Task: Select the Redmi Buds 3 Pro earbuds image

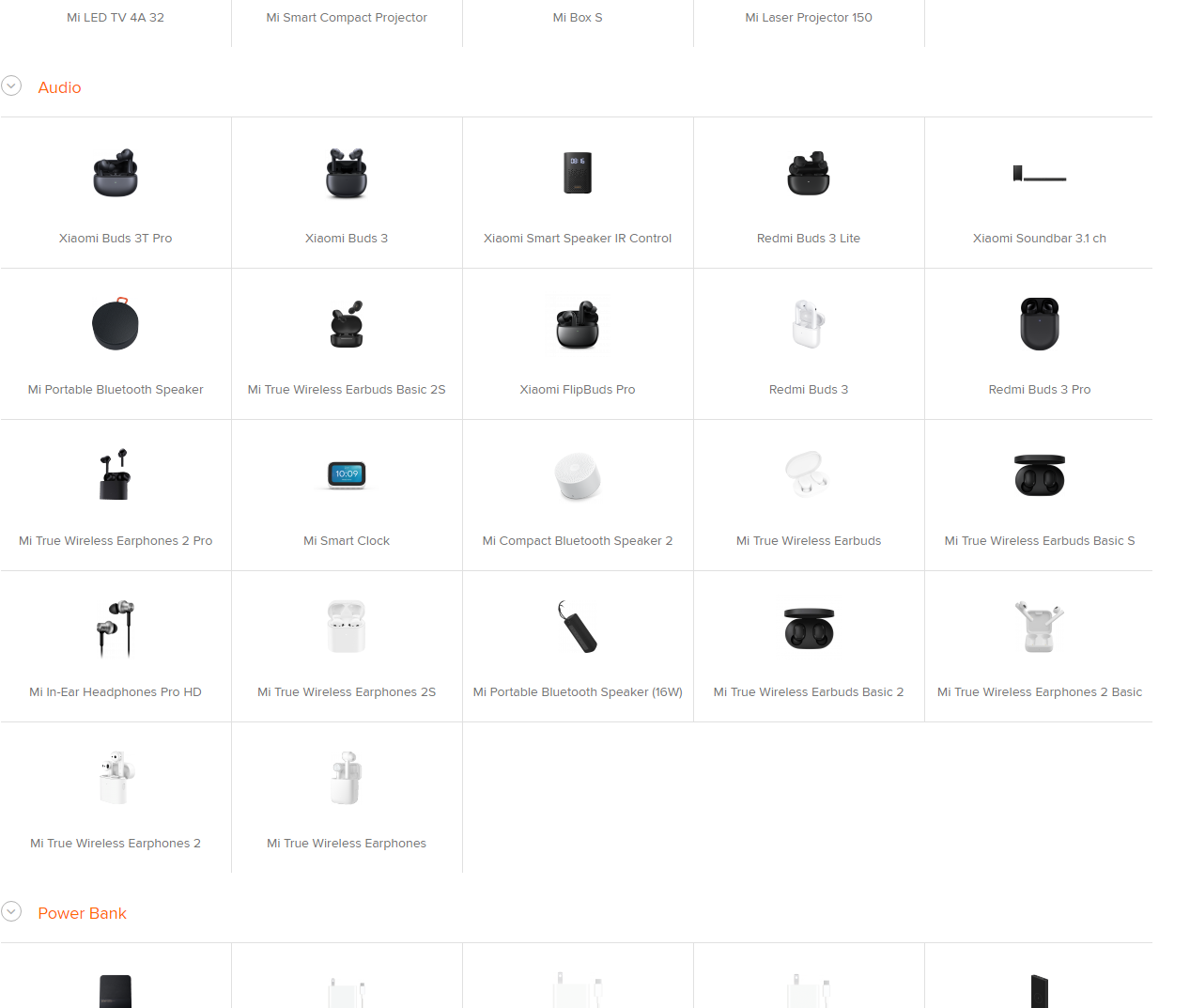Action: pyautogui.click(x=1040, y=325)
